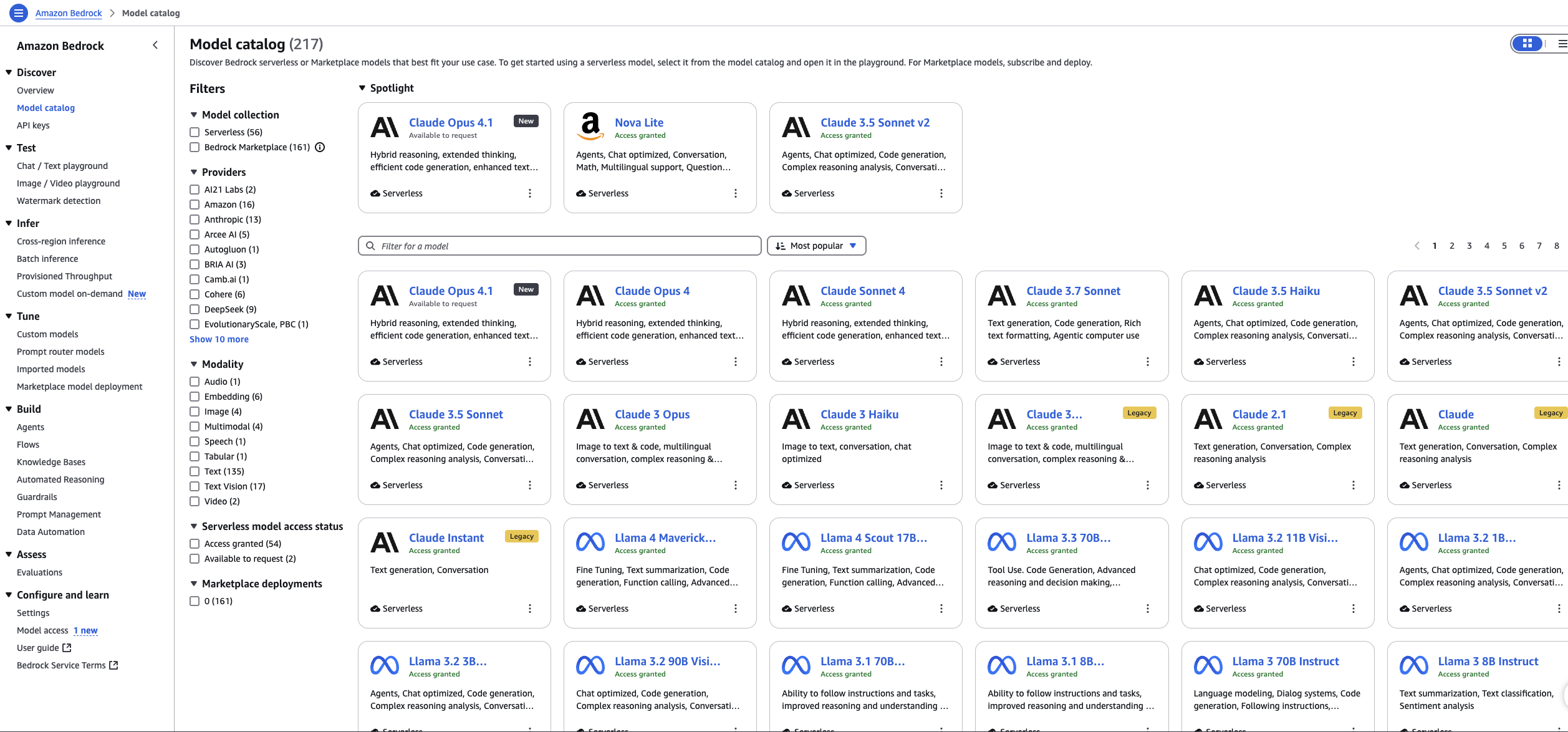Collapse the Amazon Bedrock sidebar with the arrow
This screenshot has height=732, width=1568.
click(x=155, y=45)
